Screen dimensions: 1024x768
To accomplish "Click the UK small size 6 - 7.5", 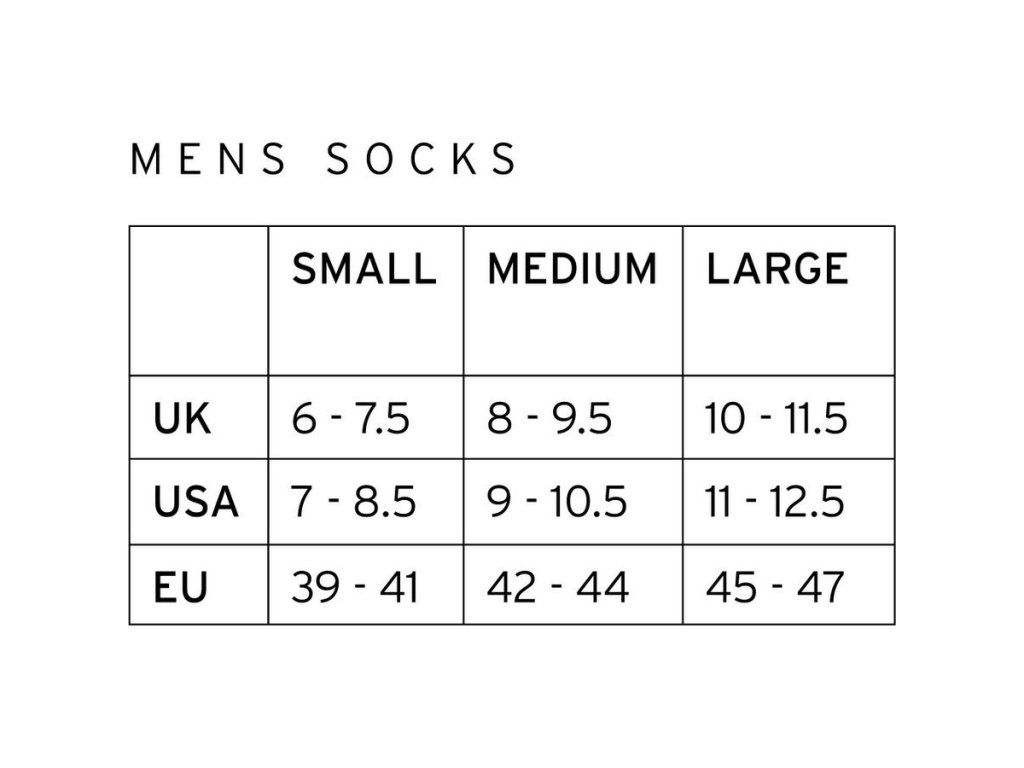I will (351, 419).
